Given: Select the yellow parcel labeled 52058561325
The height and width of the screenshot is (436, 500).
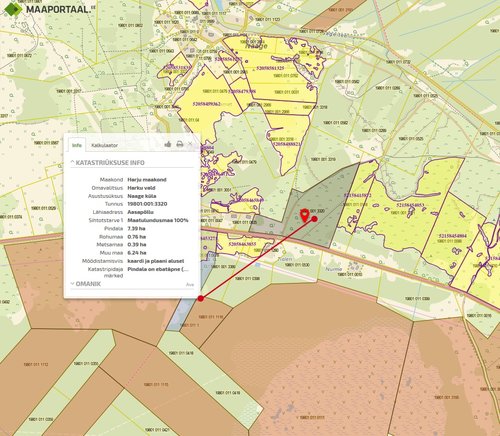Looking at the screenshot, I should pyautogui.click(x=270, y=68).
